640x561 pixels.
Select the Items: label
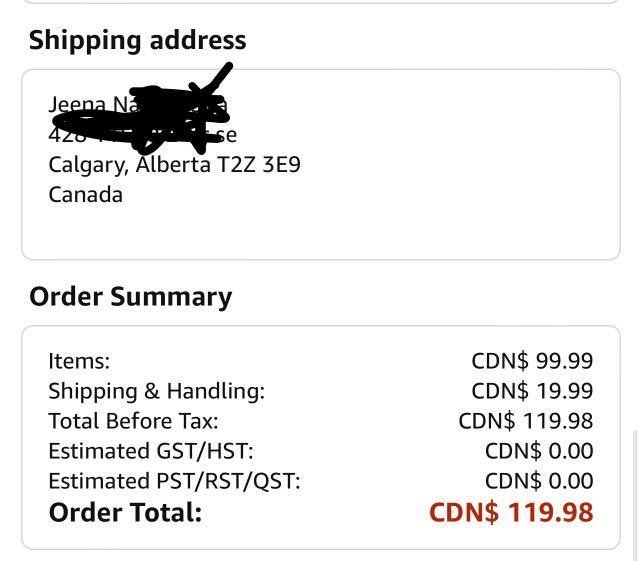(79, 361)
